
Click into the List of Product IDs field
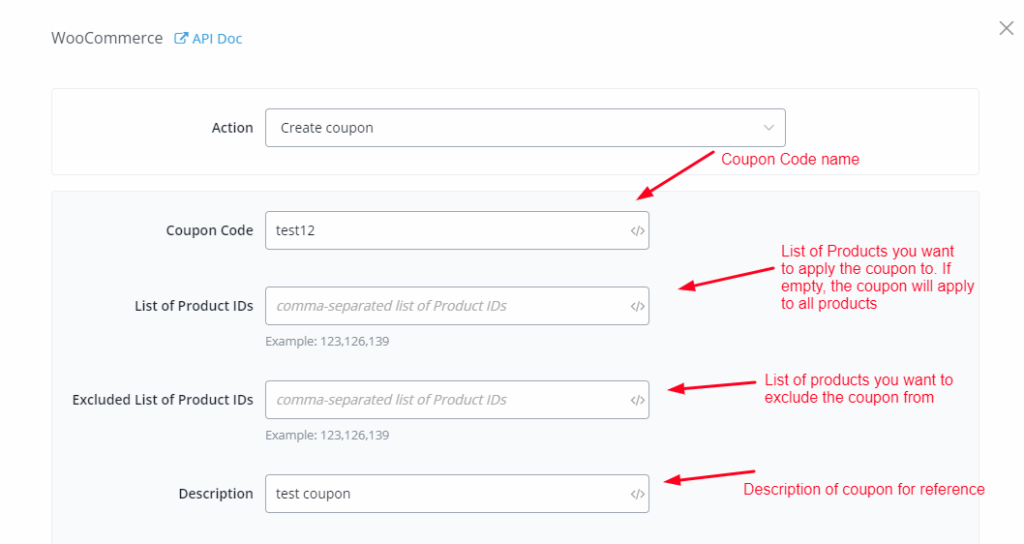[445, 306]
